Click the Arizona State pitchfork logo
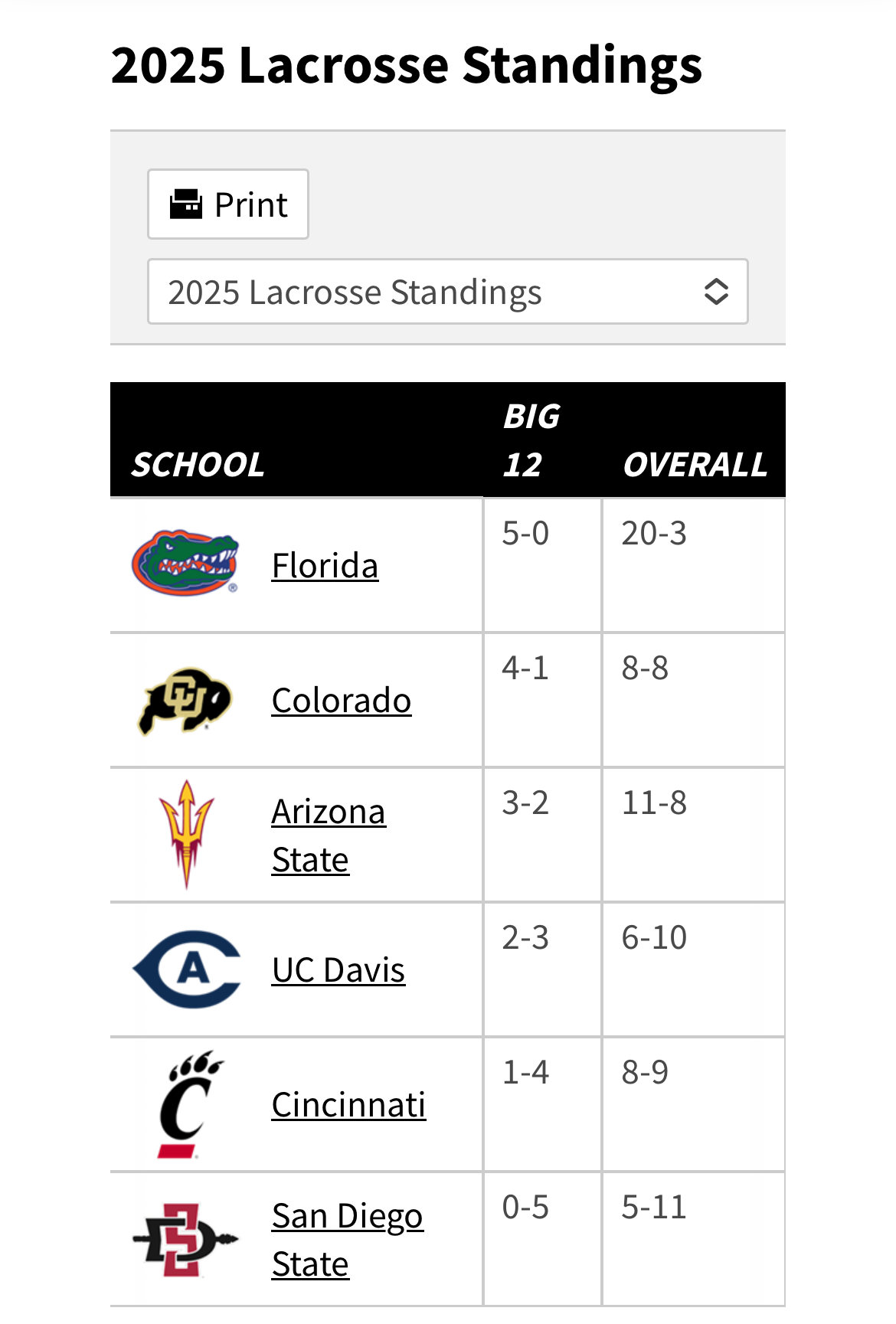 pyautogui.click(x=186, y=834)
